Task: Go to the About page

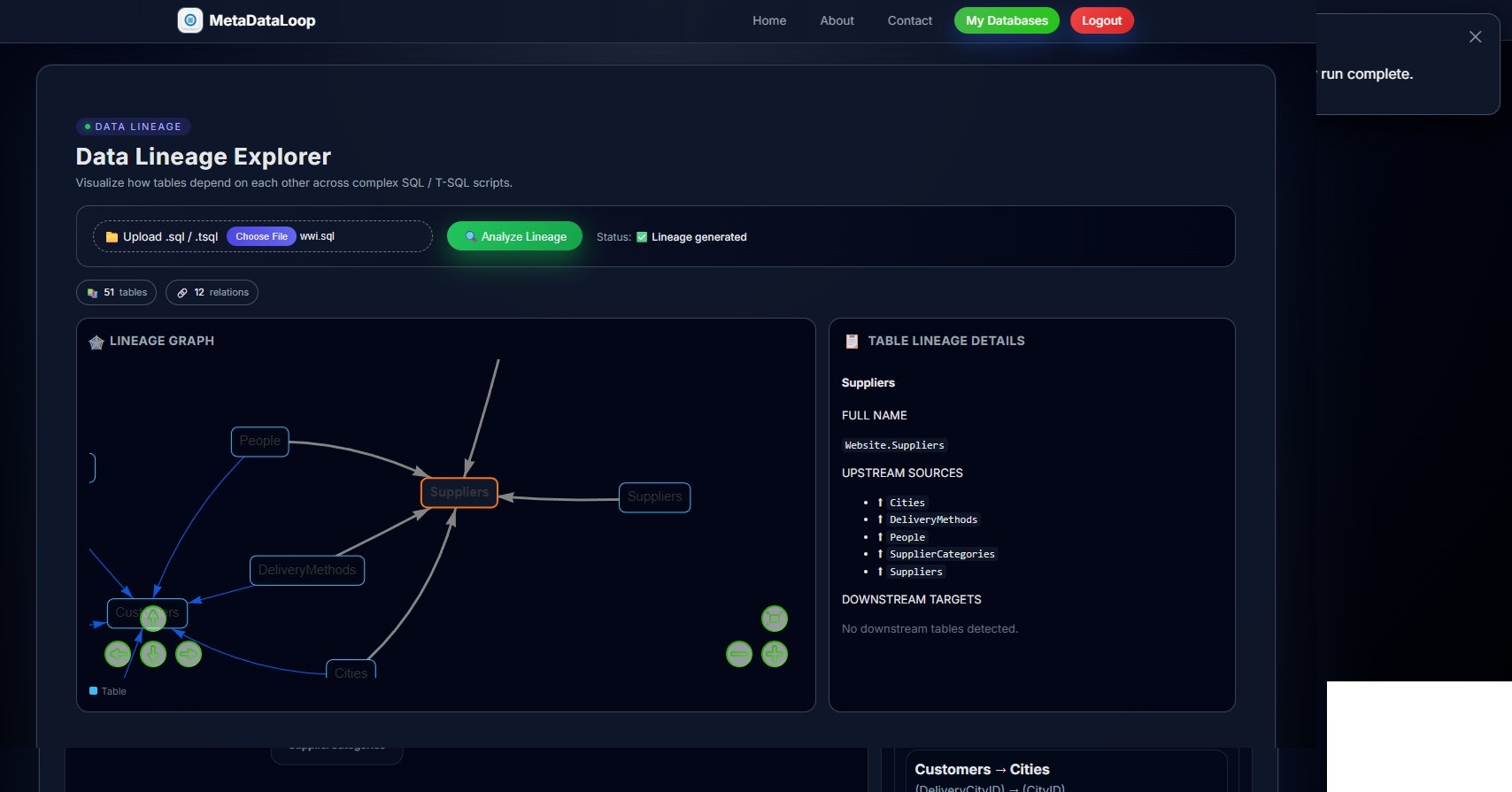Action: click(837, 20)
